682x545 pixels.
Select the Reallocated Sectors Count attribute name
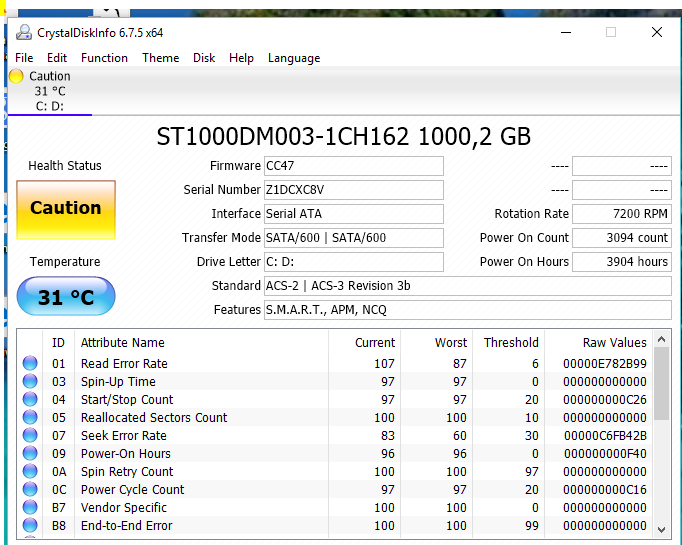[154, 417]
